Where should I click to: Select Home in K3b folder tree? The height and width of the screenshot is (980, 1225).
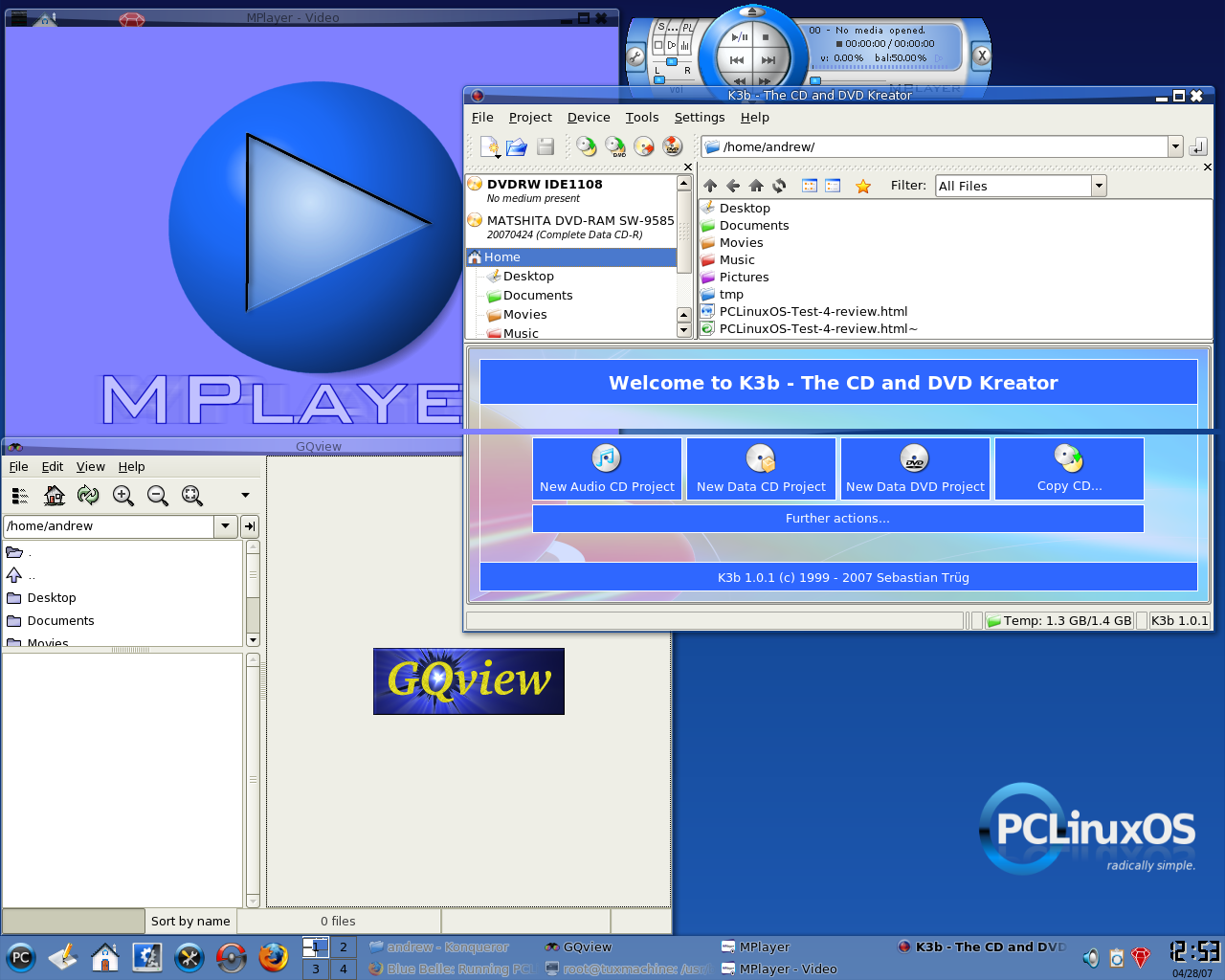(571, 256)
